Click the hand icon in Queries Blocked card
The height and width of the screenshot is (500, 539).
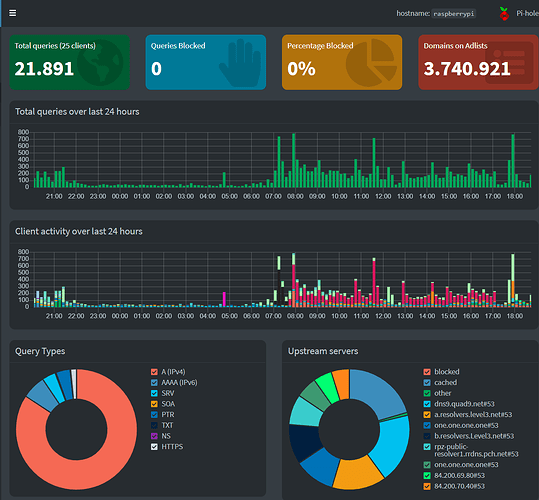pos(240,63)
